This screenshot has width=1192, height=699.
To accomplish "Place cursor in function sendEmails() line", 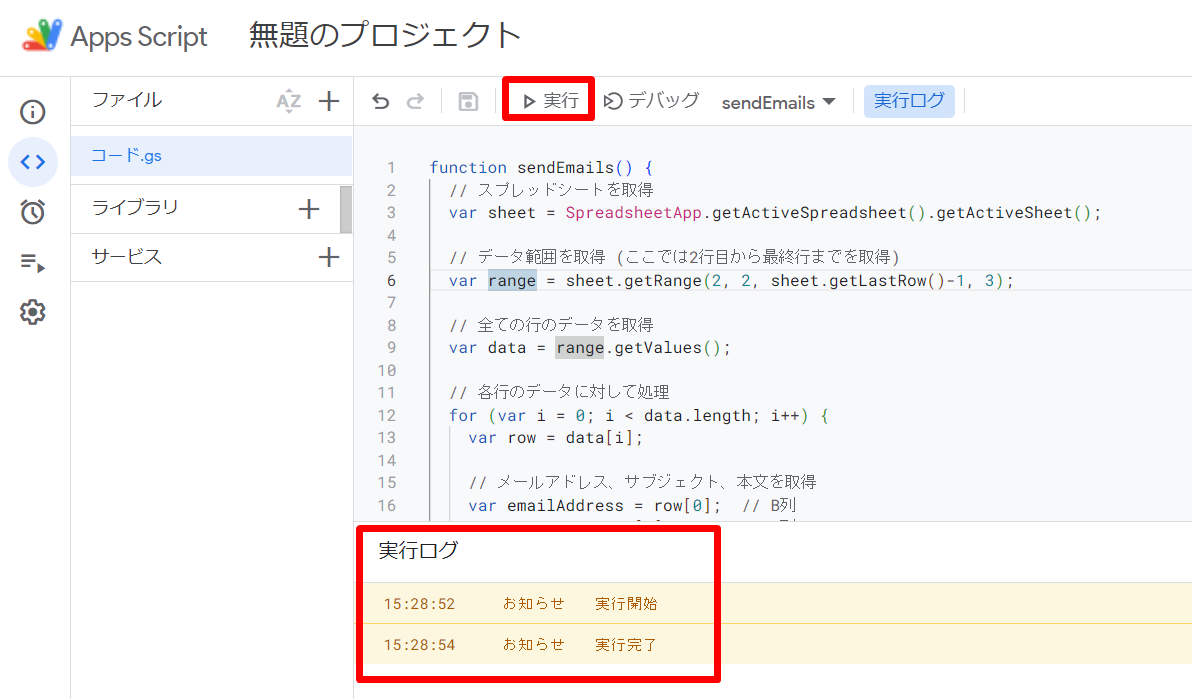I will click(x=541, y=167).
